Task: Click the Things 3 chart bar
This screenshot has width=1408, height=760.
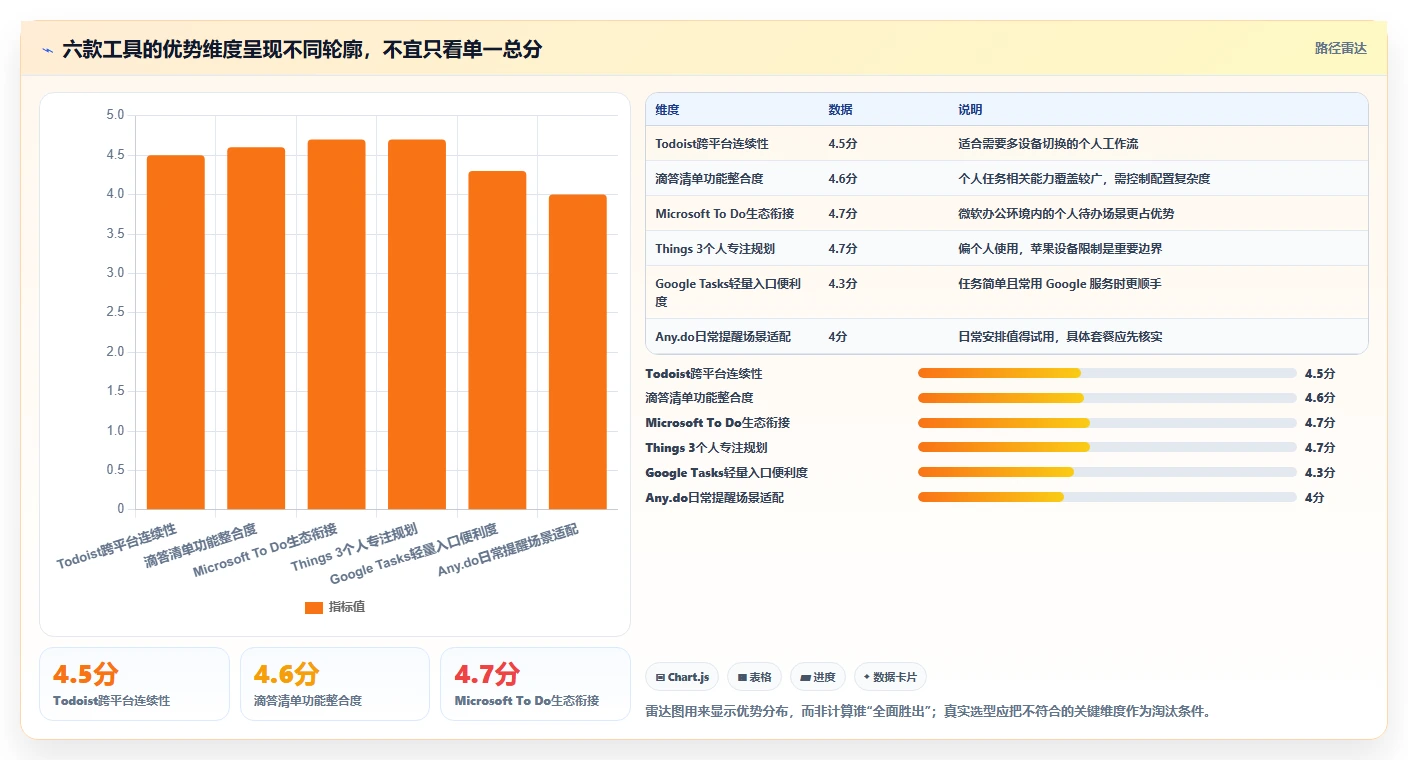Action: click(417, 324)
